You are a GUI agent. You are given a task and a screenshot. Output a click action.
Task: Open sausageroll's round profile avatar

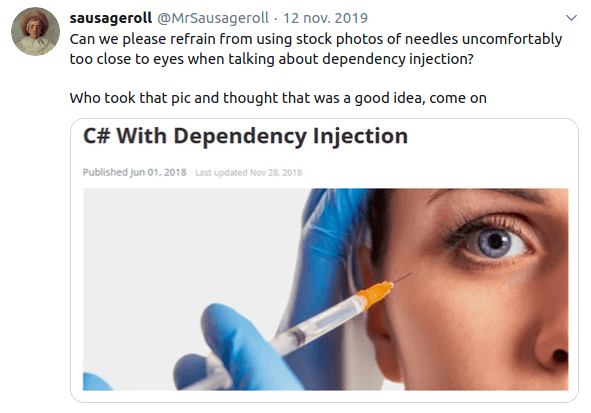[35, 32]
